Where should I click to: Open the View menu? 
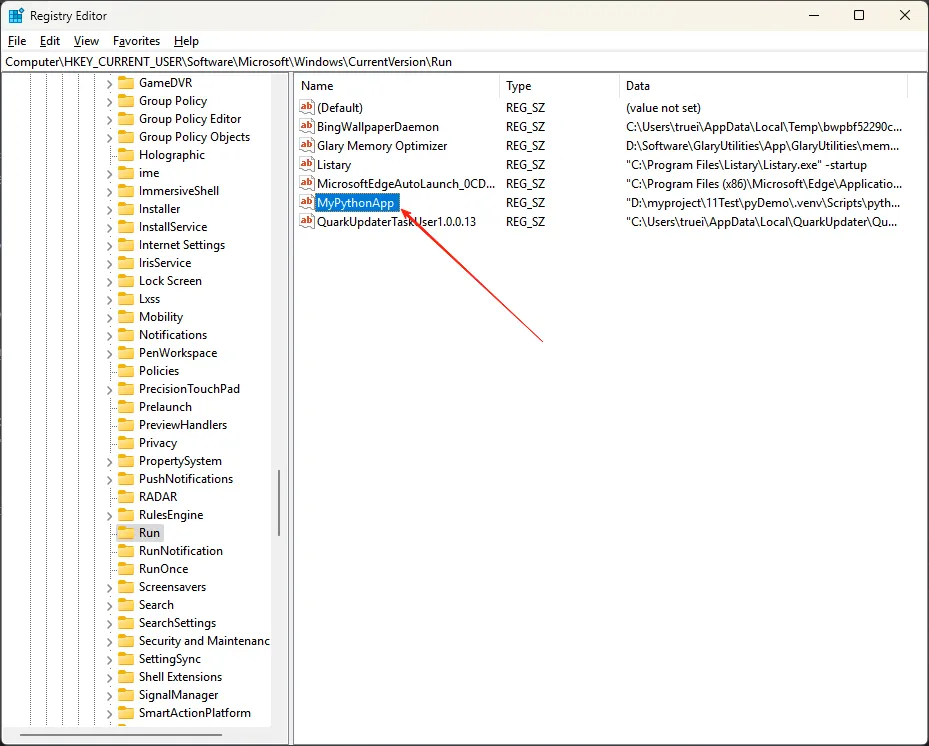tap(86, 41)
